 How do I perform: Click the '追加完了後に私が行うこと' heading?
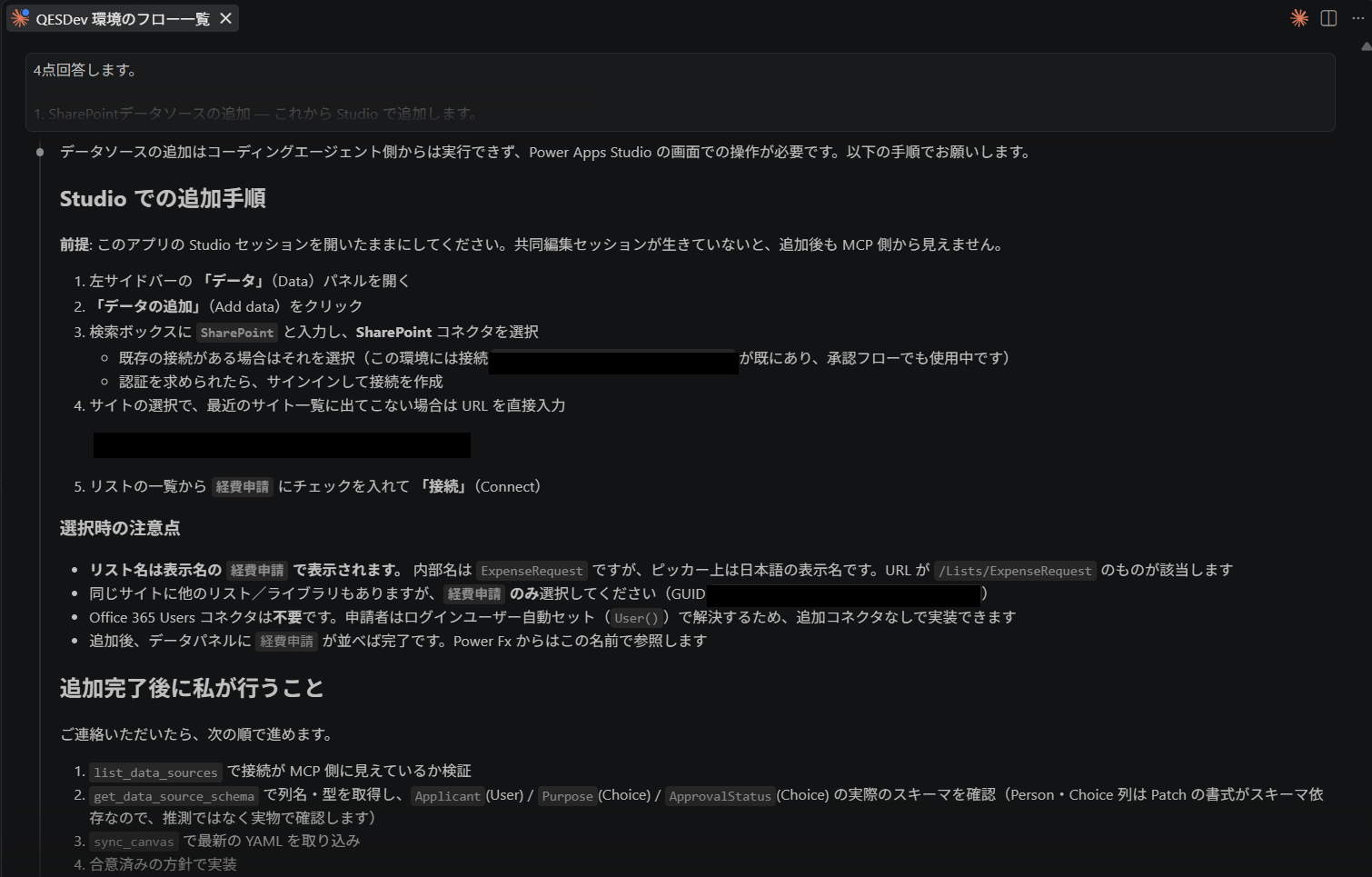point(192,688)
